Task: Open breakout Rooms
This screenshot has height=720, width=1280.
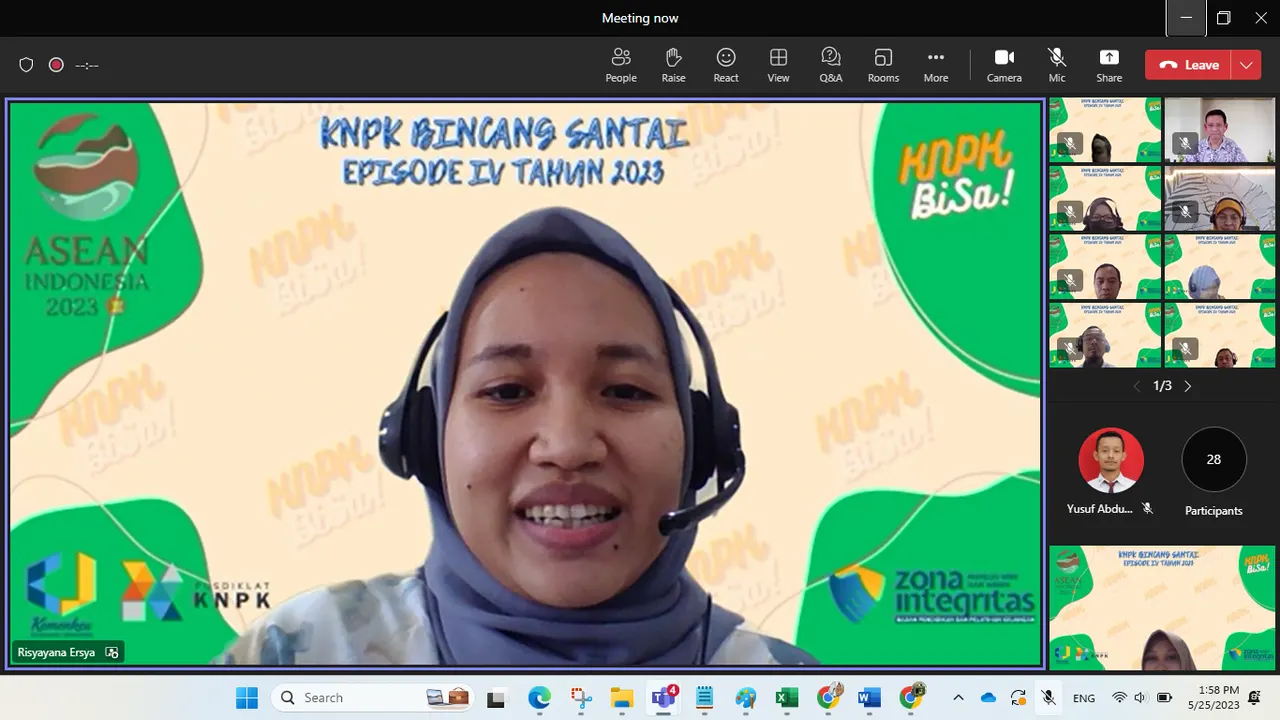Action: [x=883, y=65]
